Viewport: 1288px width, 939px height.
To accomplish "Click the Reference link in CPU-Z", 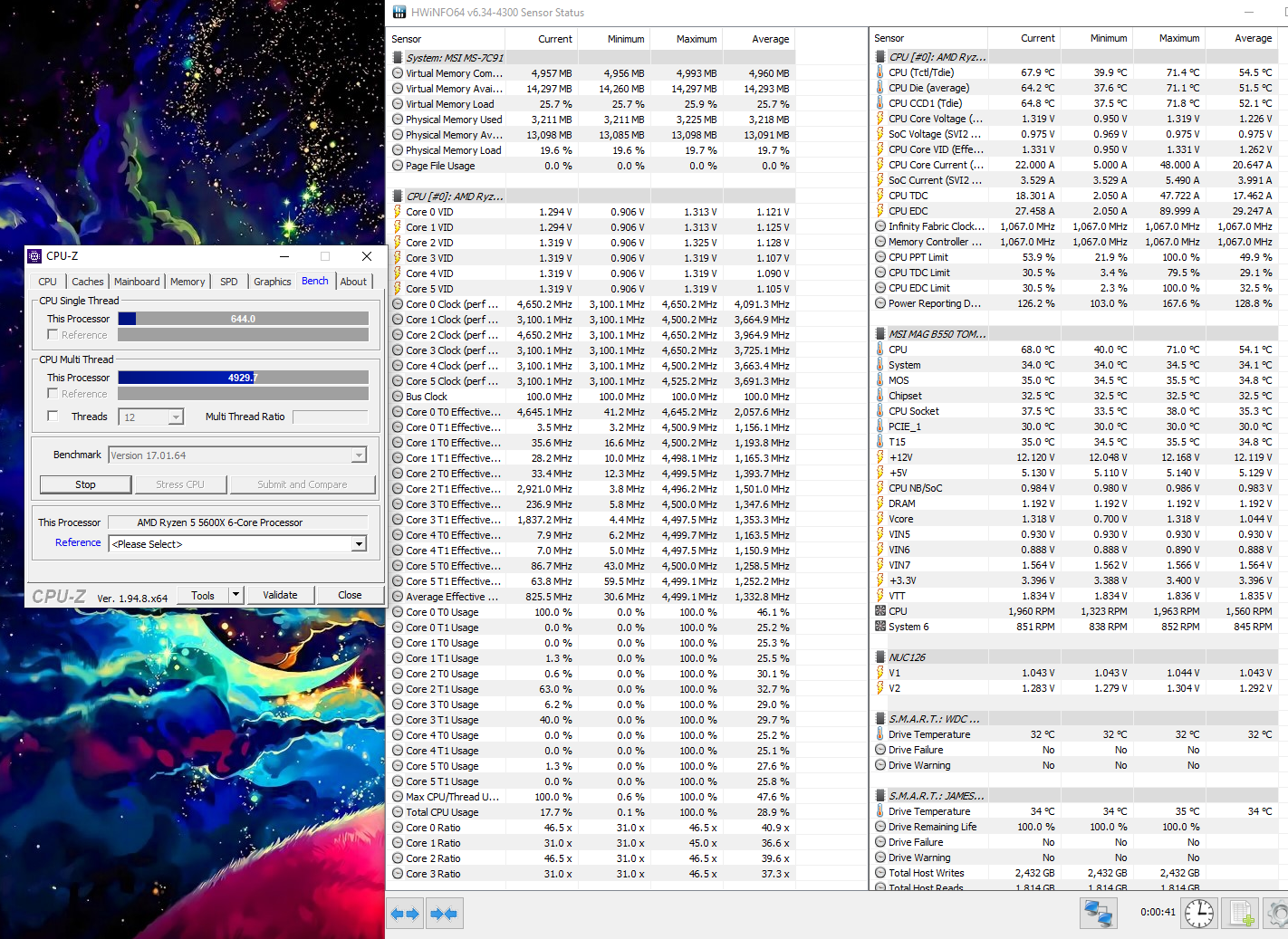I will pyautogui.click(x=78, y=542).
